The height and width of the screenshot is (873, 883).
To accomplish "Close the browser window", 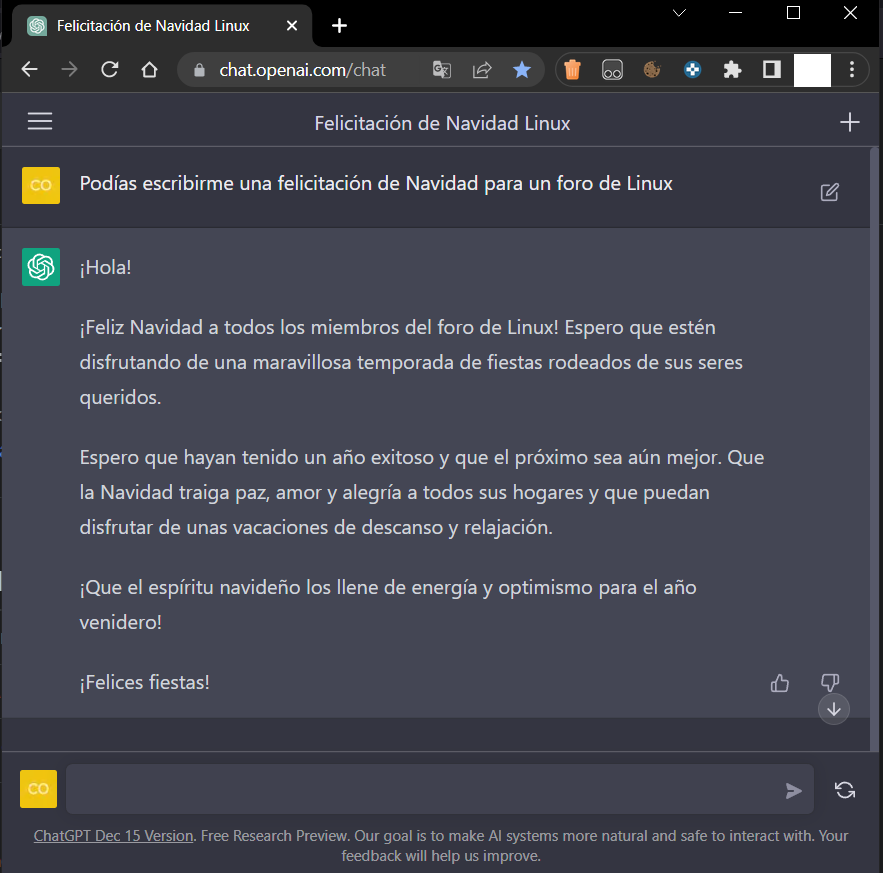I will [x=850, y=12].
